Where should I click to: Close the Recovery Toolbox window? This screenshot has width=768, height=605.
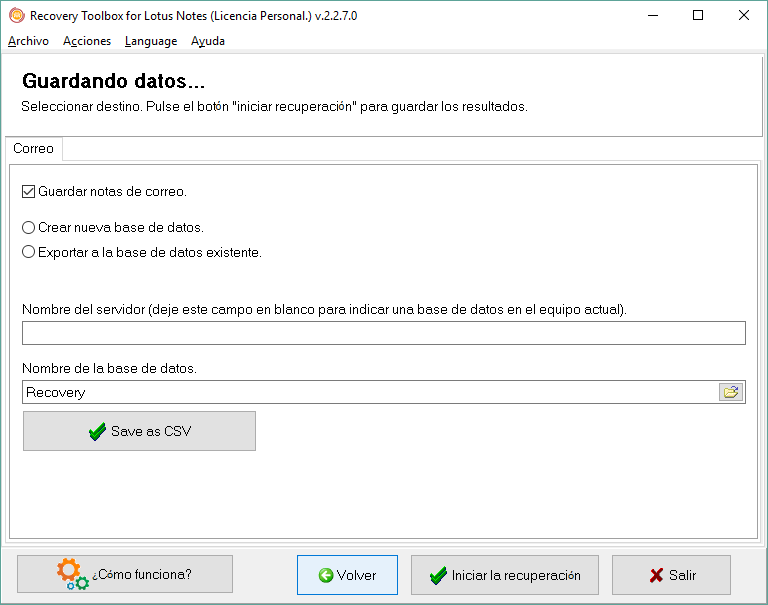744,15
